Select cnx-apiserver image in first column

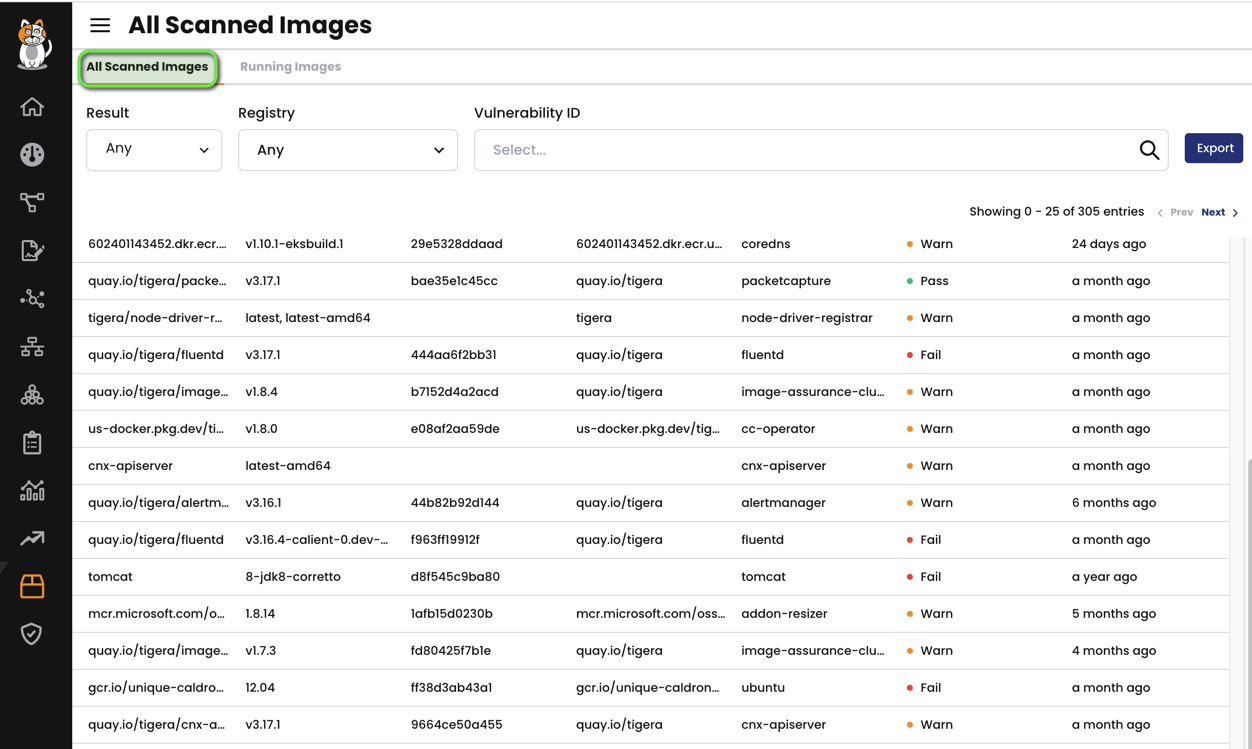click(x=130, y=466)
